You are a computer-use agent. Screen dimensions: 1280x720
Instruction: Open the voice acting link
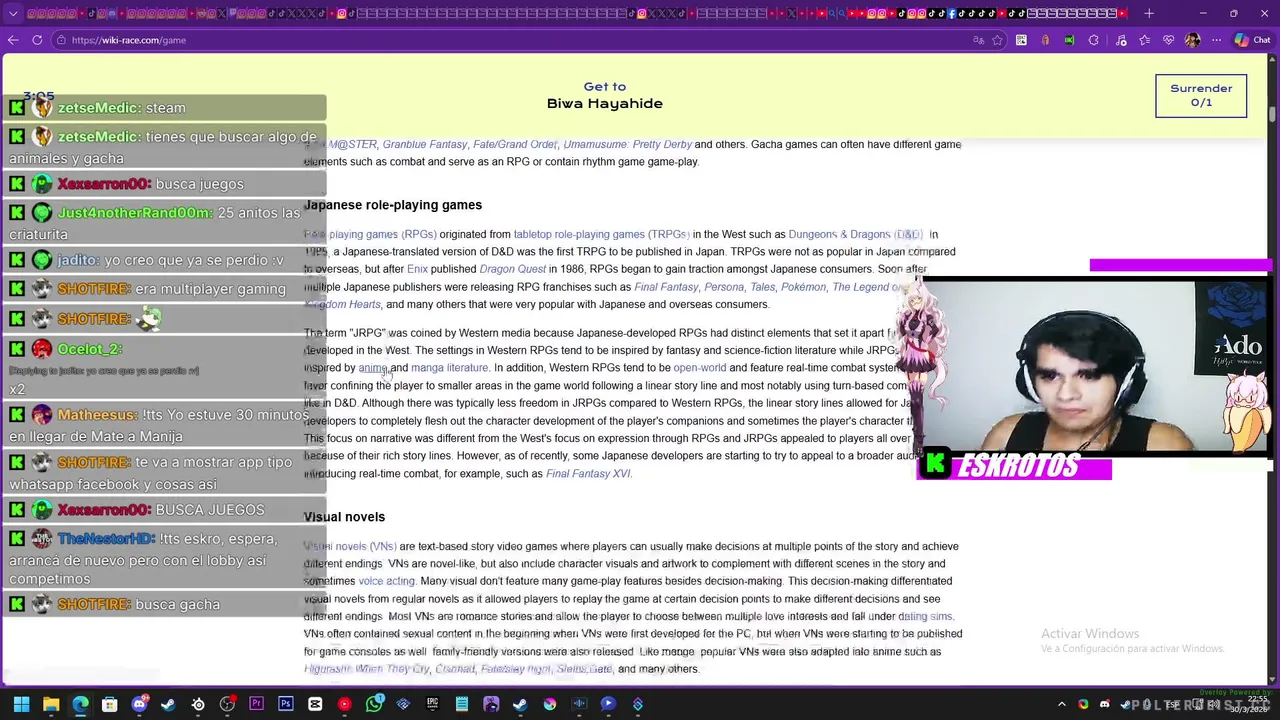point(386,581)
